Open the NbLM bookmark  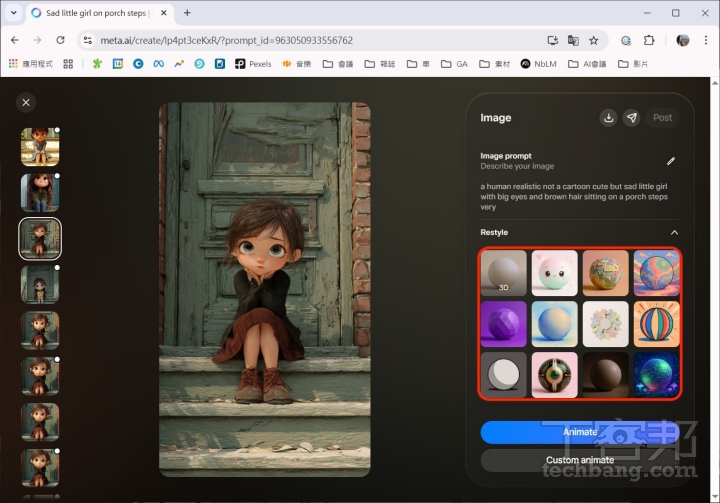(x=538, y=63)
